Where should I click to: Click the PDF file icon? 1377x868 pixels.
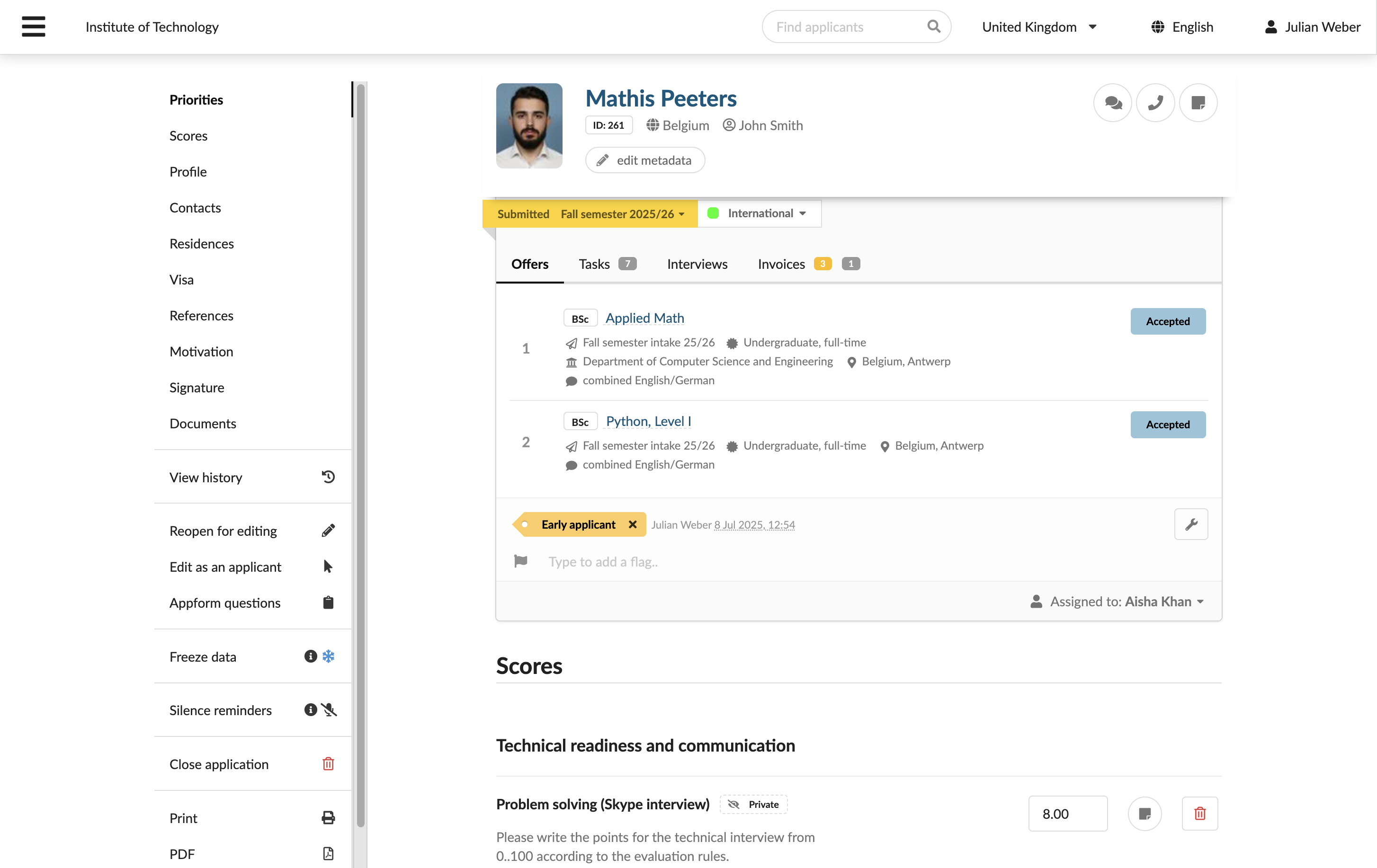[x=328, y=854]
